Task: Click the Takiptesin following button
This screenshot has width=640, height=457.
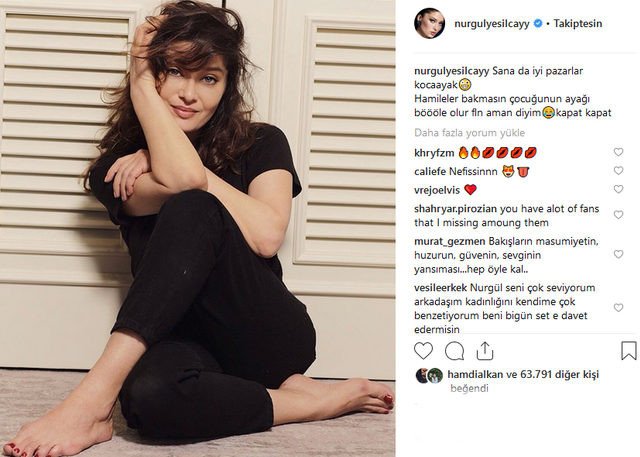Action: pyautogui.click(x=578, y=24)
